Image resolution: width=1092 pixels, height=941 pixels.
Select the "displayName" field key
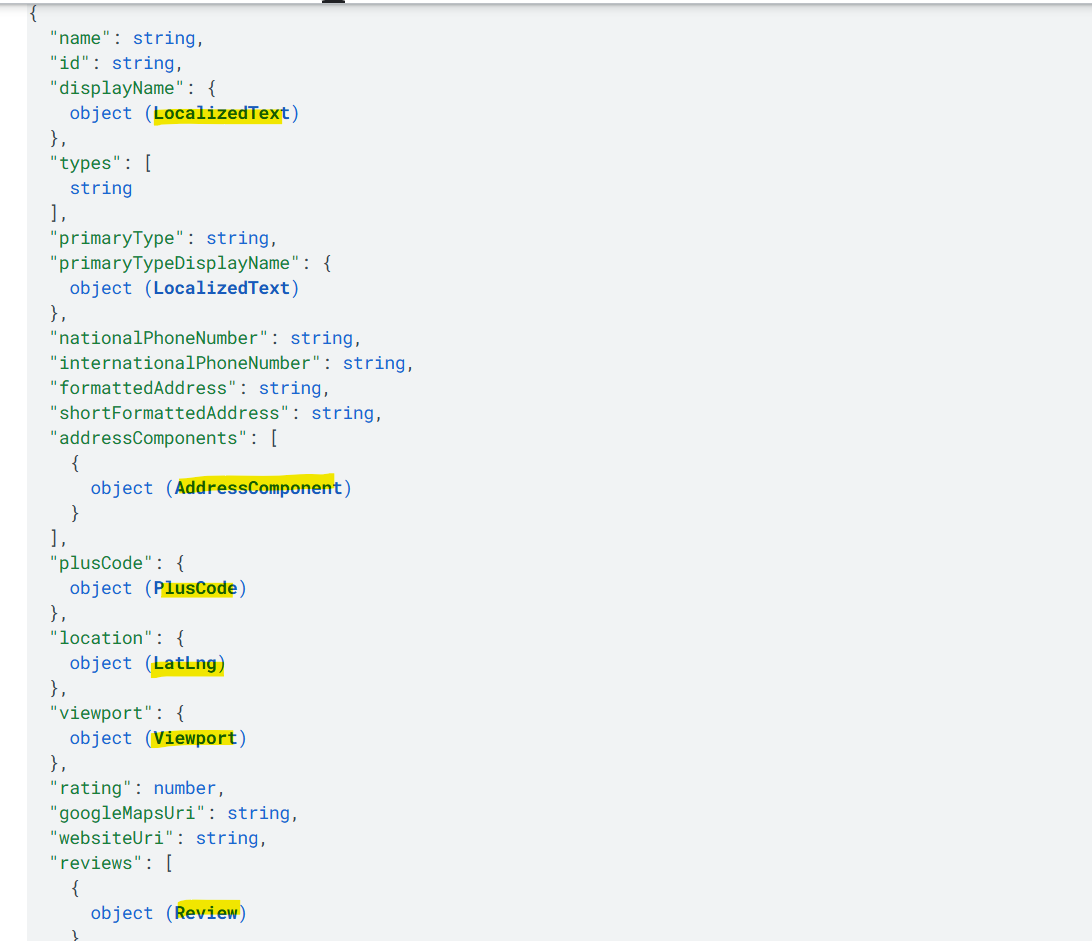click(117, 88)
